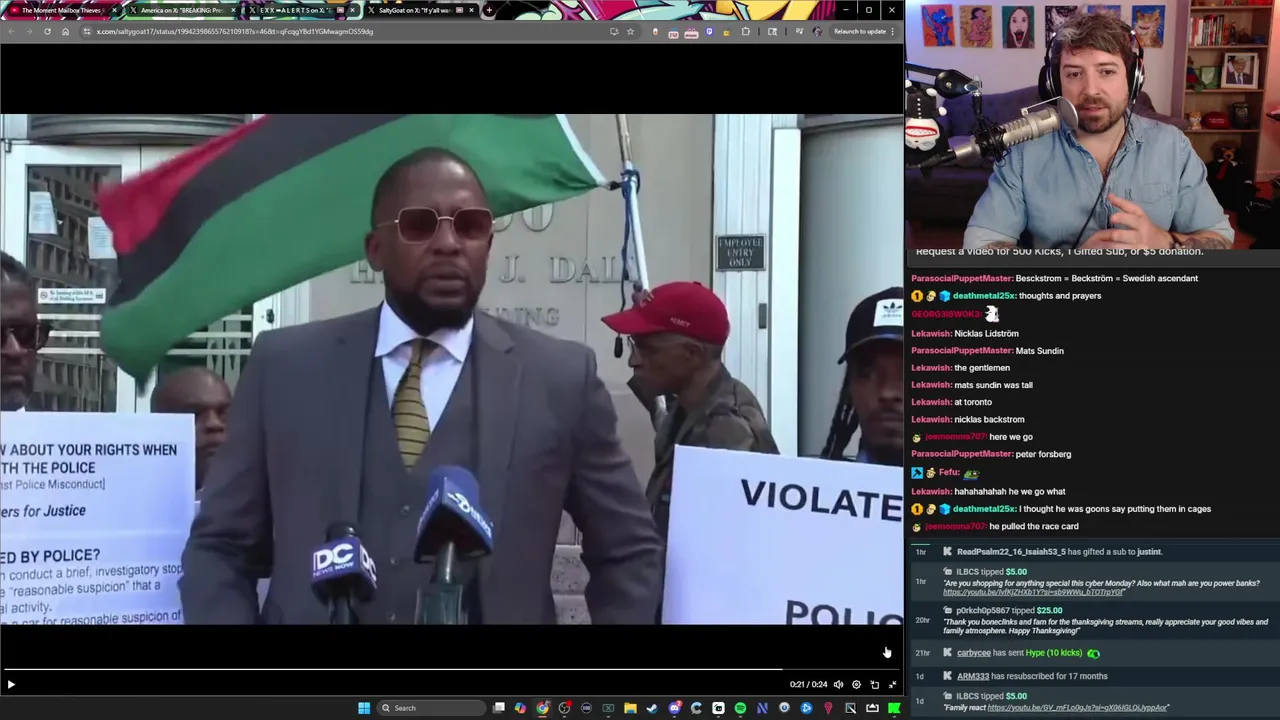Open Task View from taskbar
The width and height of the screenshot is (1280, 720).
pos(498,708)
